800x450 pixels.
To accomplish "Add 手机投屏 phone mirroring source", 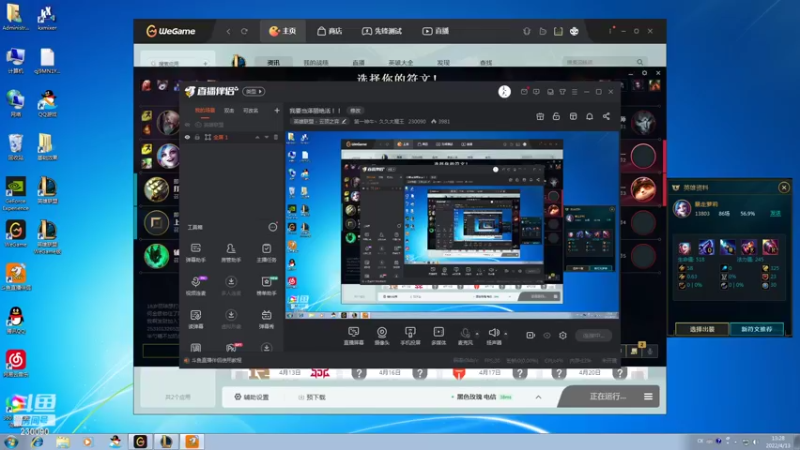I will (x=410, y=336).
